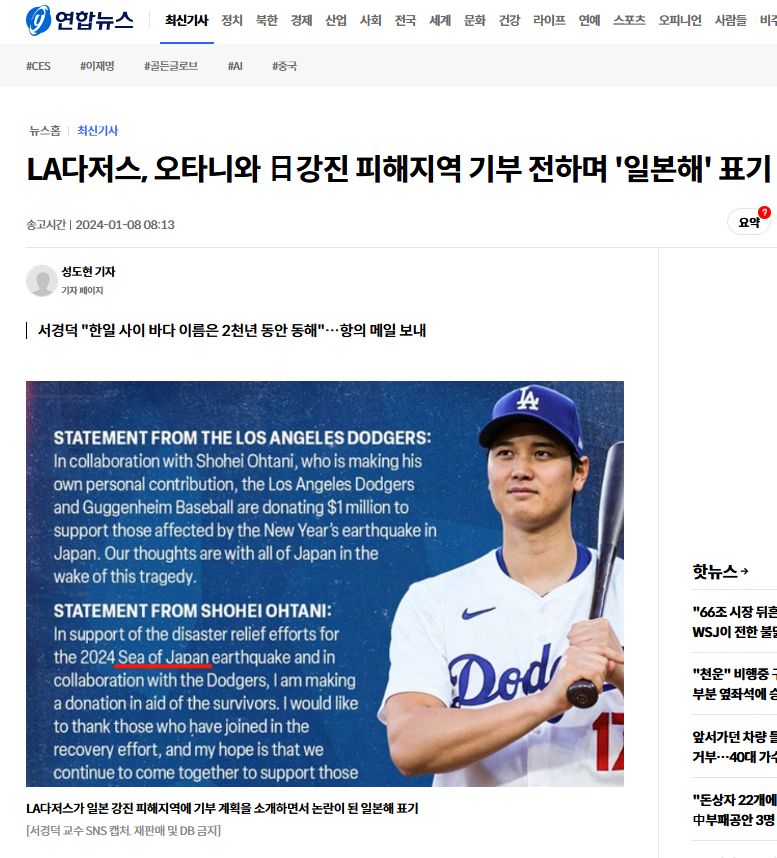Image resolution: width=777 pixels, height=858 pixels.
Task: Click the red question mark badge
Action: tap(764, 212)
